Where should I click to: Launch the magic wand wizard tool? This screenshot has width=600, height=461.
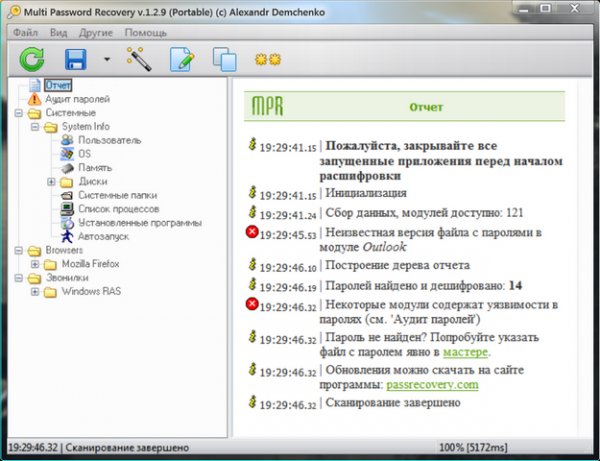pyautogui.click(x=139, y=59)
